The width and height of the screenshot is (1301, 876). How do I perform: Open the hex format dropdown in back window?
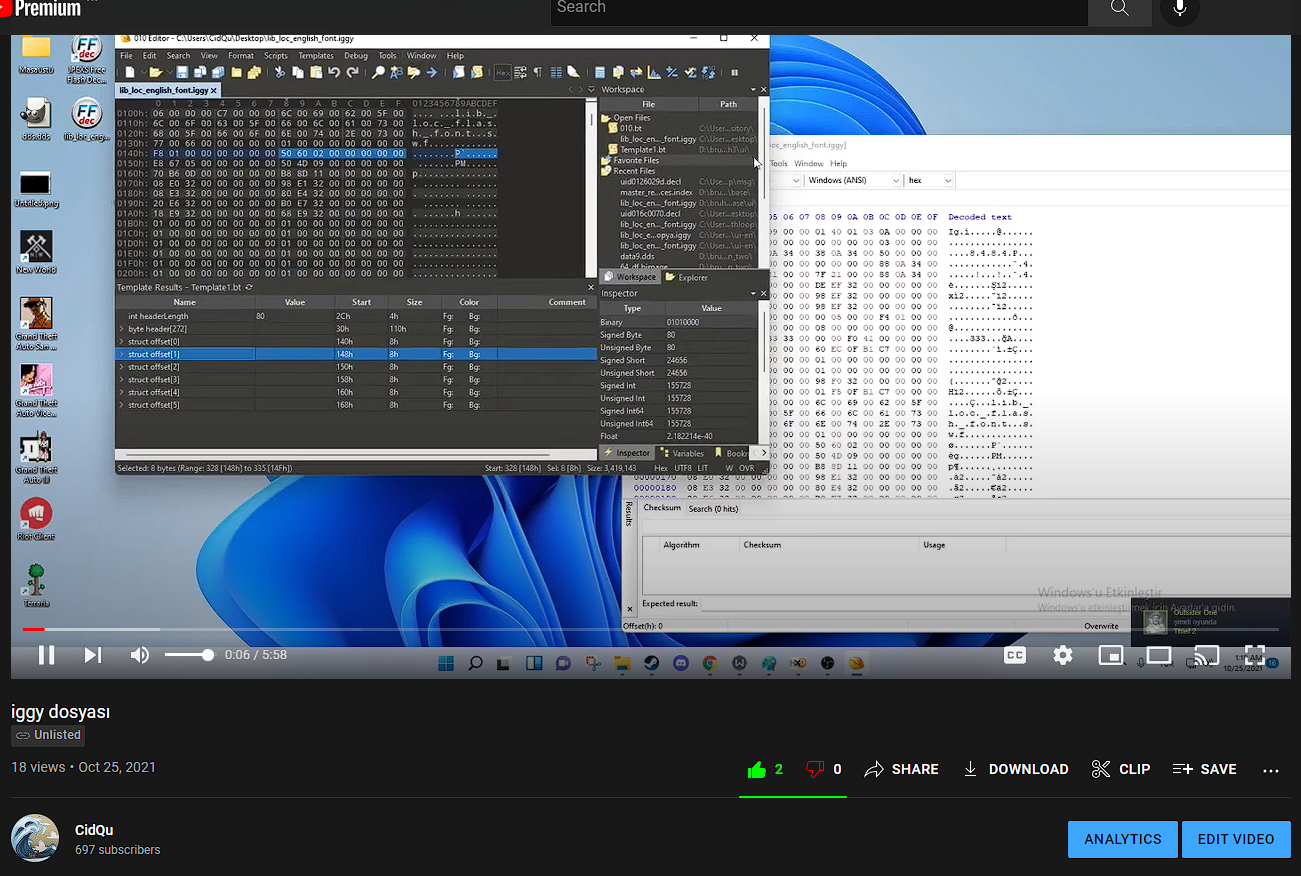click(930, 180)
